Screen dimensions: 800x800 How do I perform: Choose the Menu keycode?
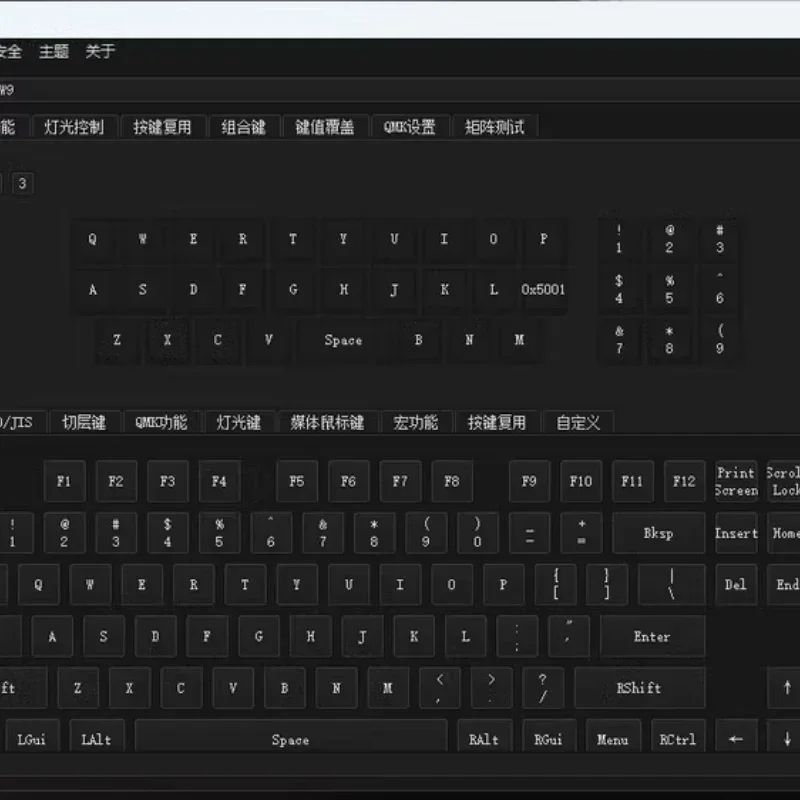point(612,740)
